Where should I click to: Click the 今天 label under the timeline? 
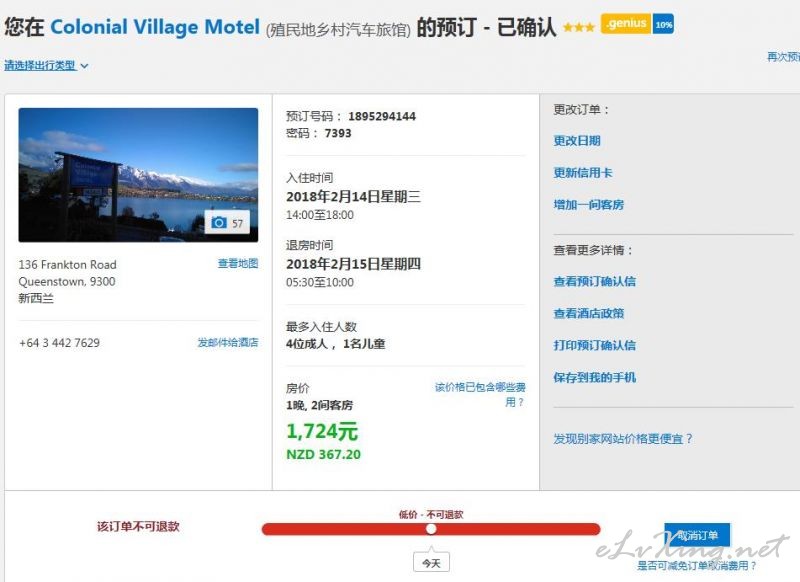point(431,563)
